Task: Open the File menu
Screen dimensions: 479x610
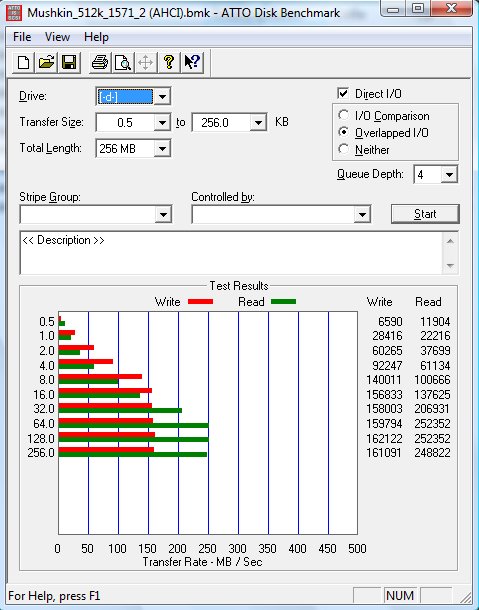Action: point(22,37)
